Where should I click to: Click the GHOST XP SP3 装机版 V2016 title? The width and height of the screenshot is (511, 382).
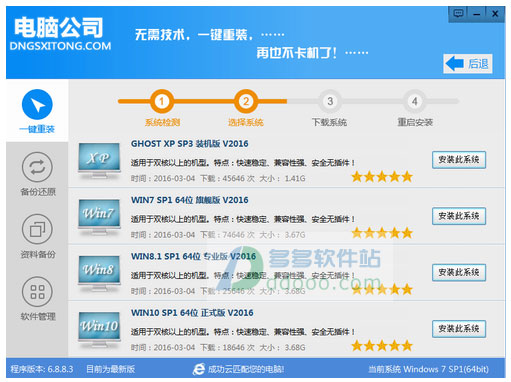pos(189,144)
